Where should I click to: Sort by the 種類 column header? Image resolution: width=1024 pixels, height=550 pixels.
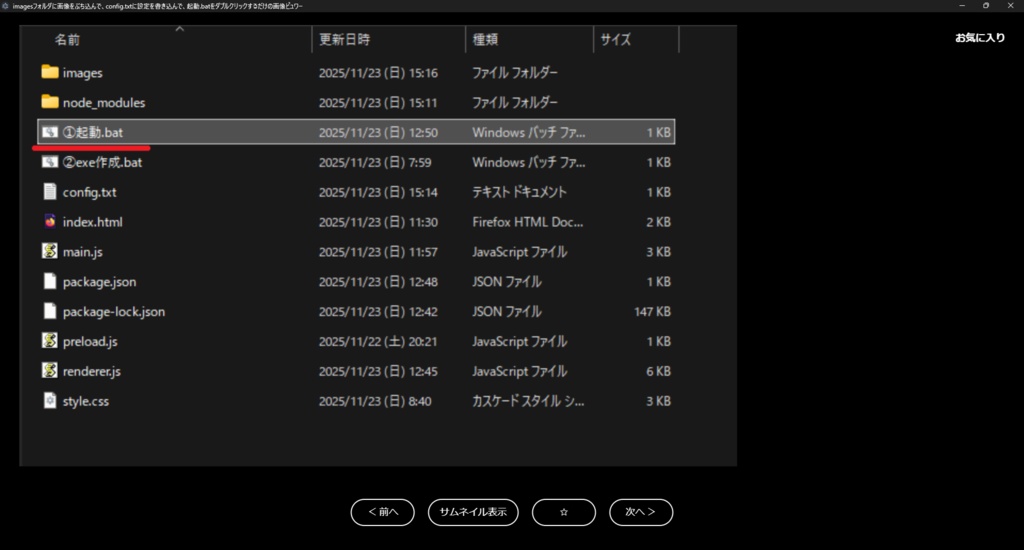click(x=485, y=40)
